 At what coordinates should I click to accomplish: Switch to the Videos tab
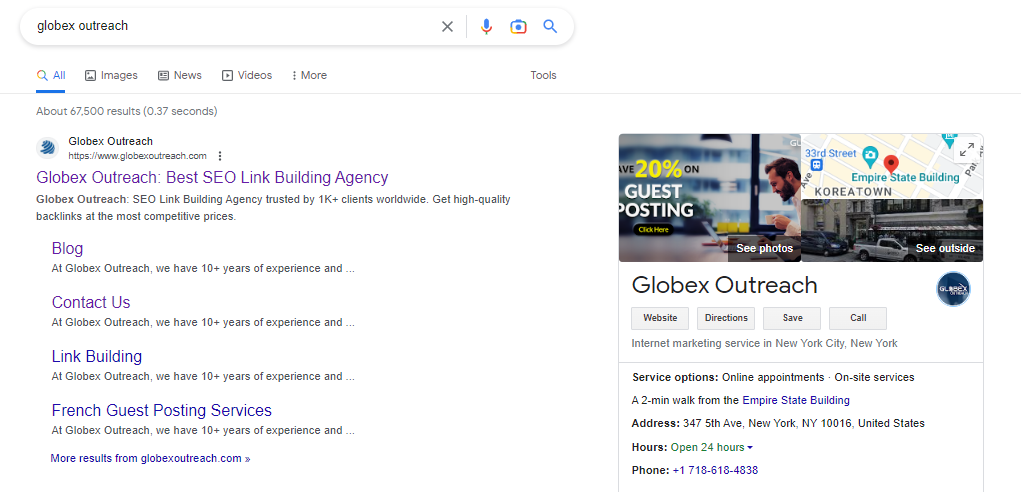247,75
